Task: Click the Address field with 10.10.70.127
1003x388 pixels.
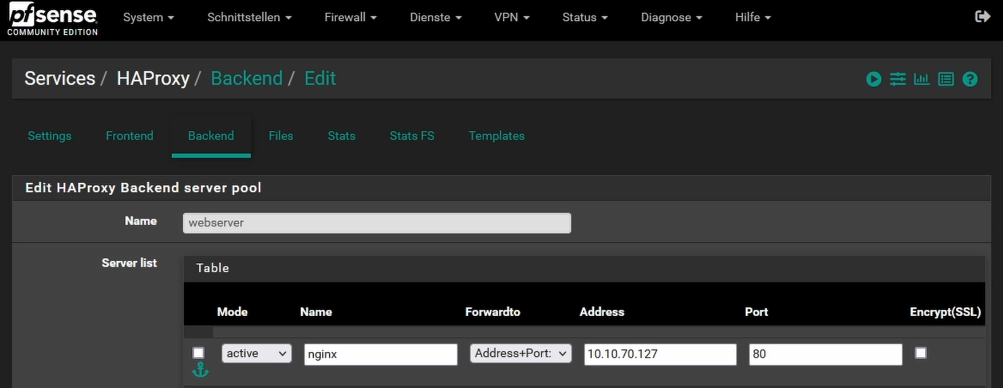Action: 660,354
